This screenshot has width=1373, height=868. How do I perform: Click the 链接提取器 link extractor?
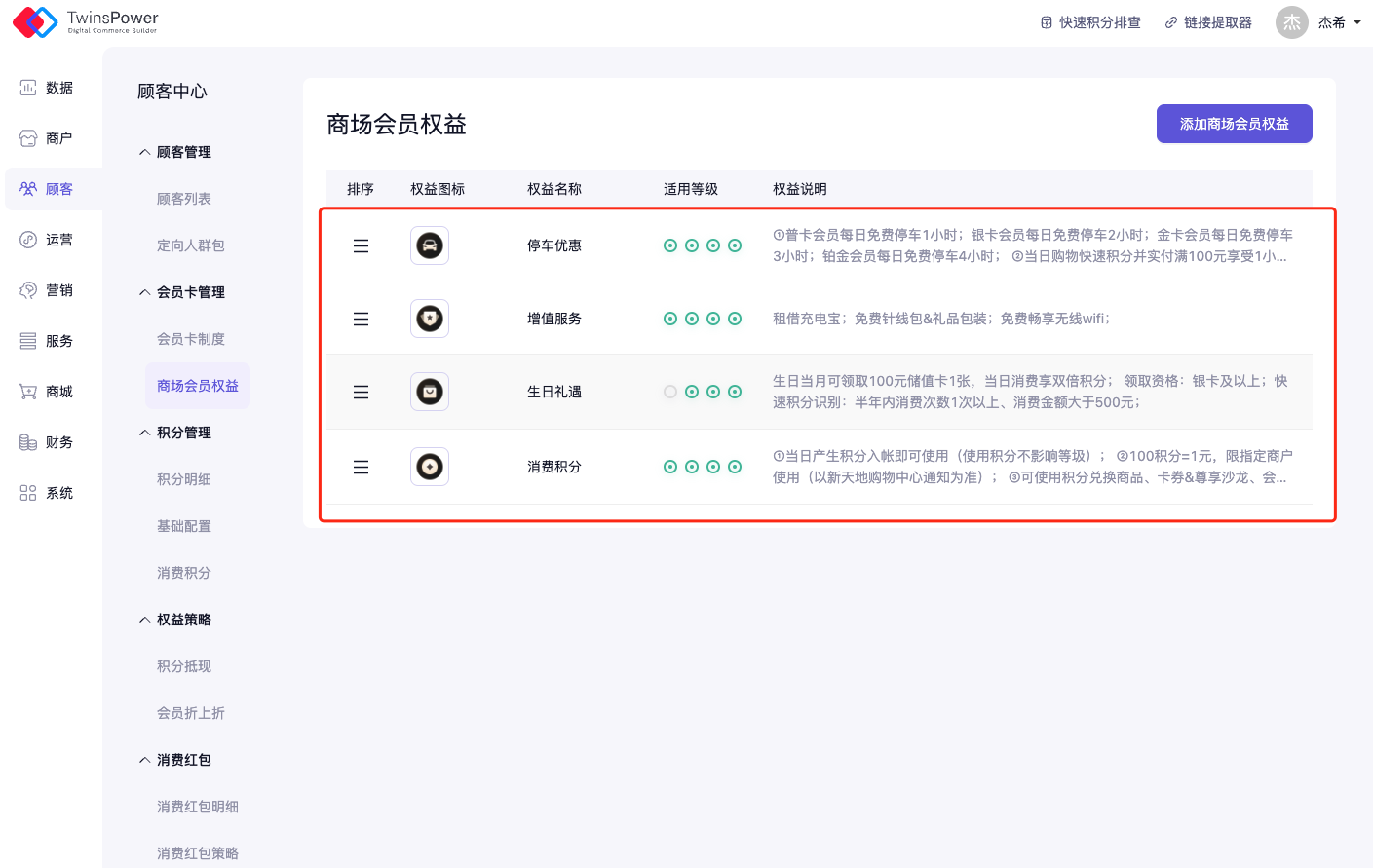pos(1208,22)
